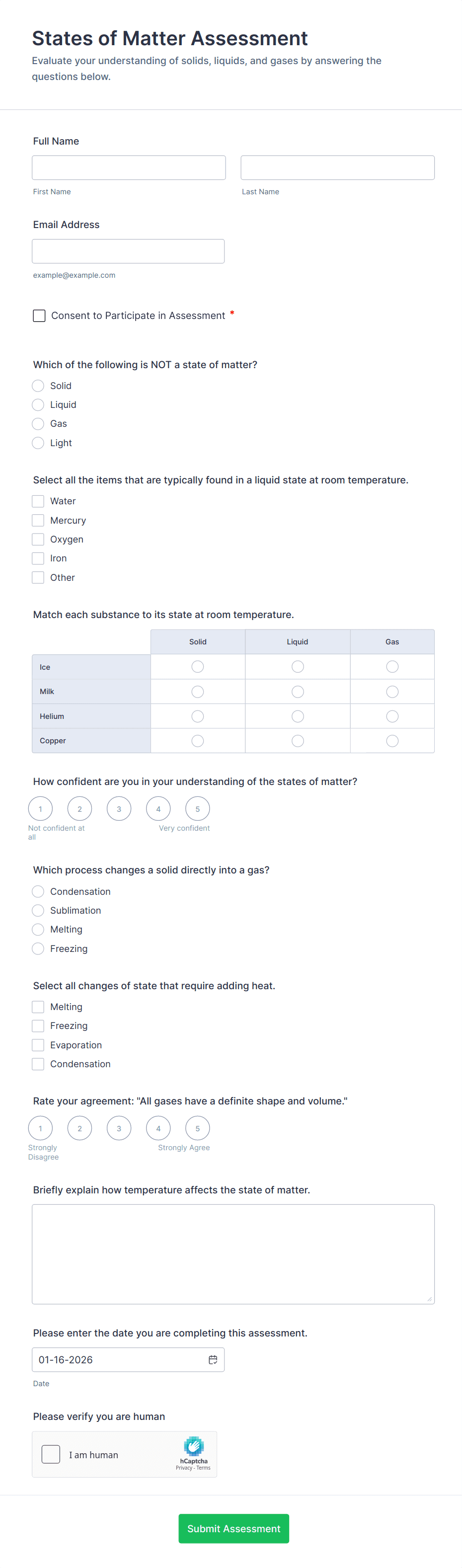
Task: Check Water as a liquid item
Action: click(37, 500)
